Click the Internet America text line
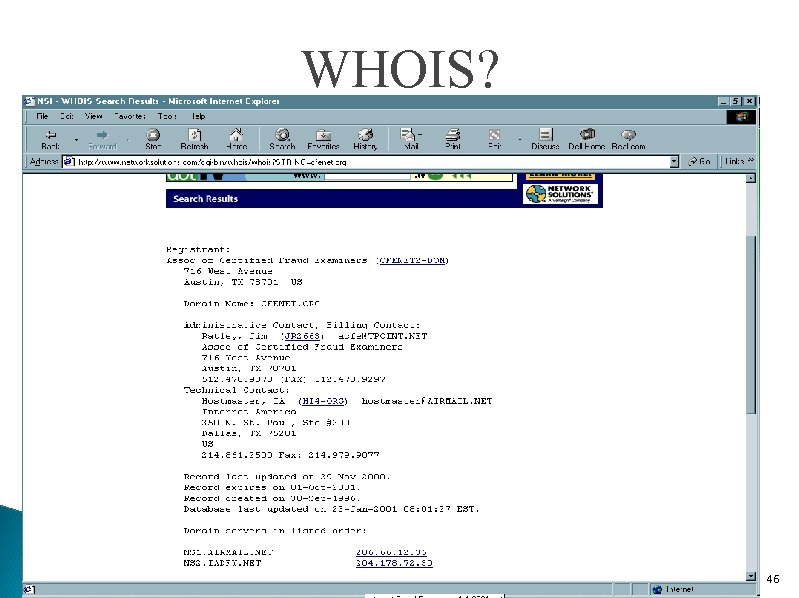Image resolution: width=799 pixels, height=598 pixels. [249, 412]
